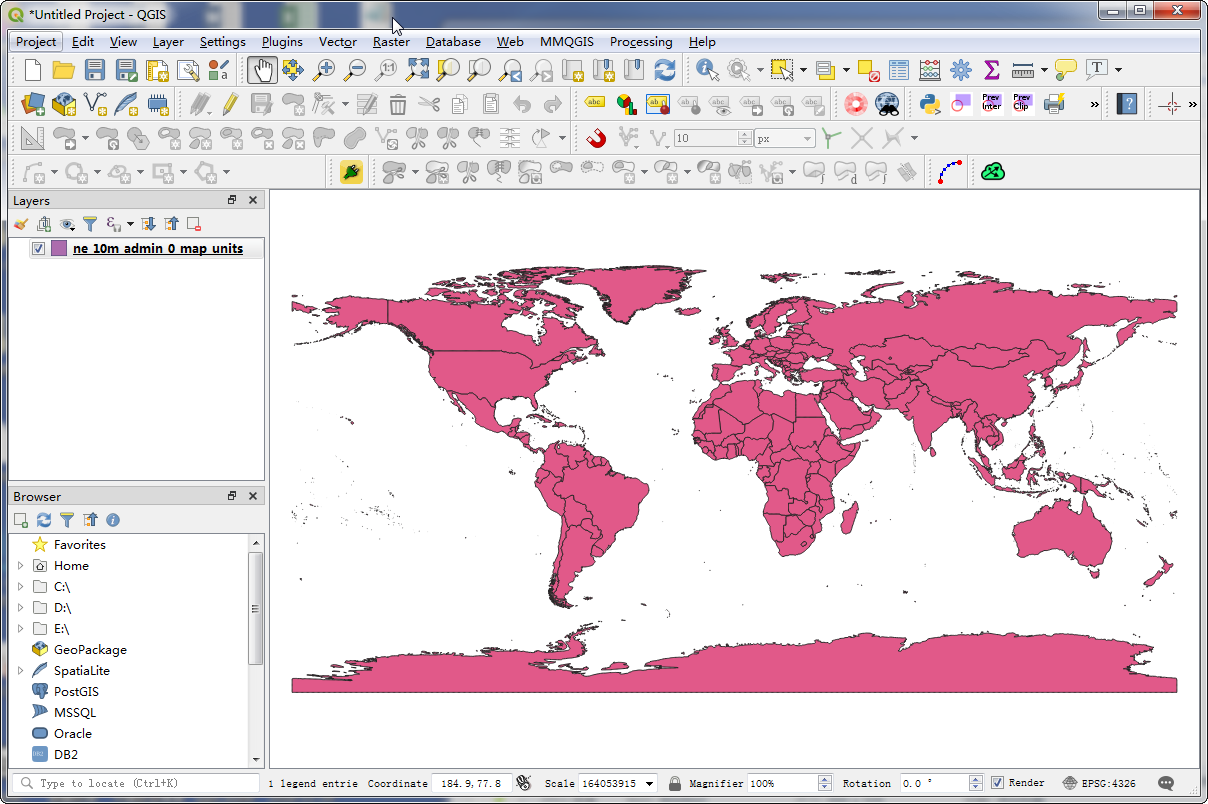
Task: Open the Vector menu
Action: point(338,42)
